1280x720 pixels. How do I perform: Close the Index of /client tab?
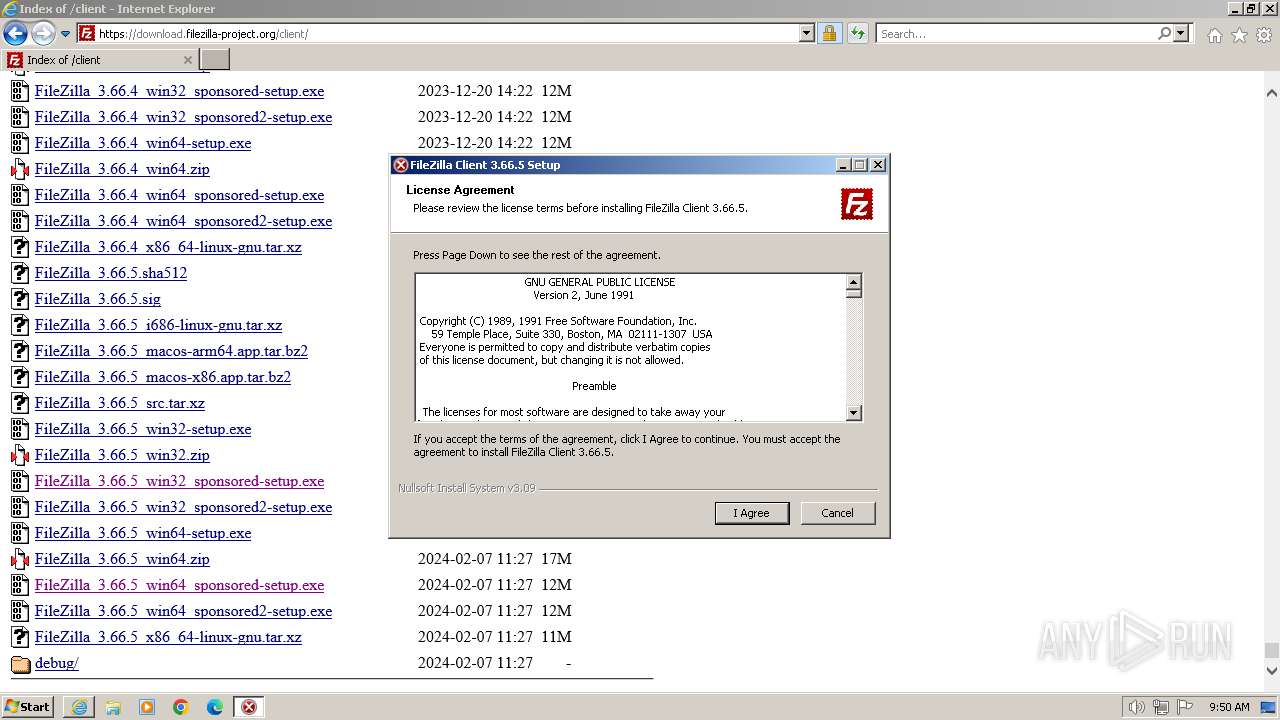click(188, 60)
